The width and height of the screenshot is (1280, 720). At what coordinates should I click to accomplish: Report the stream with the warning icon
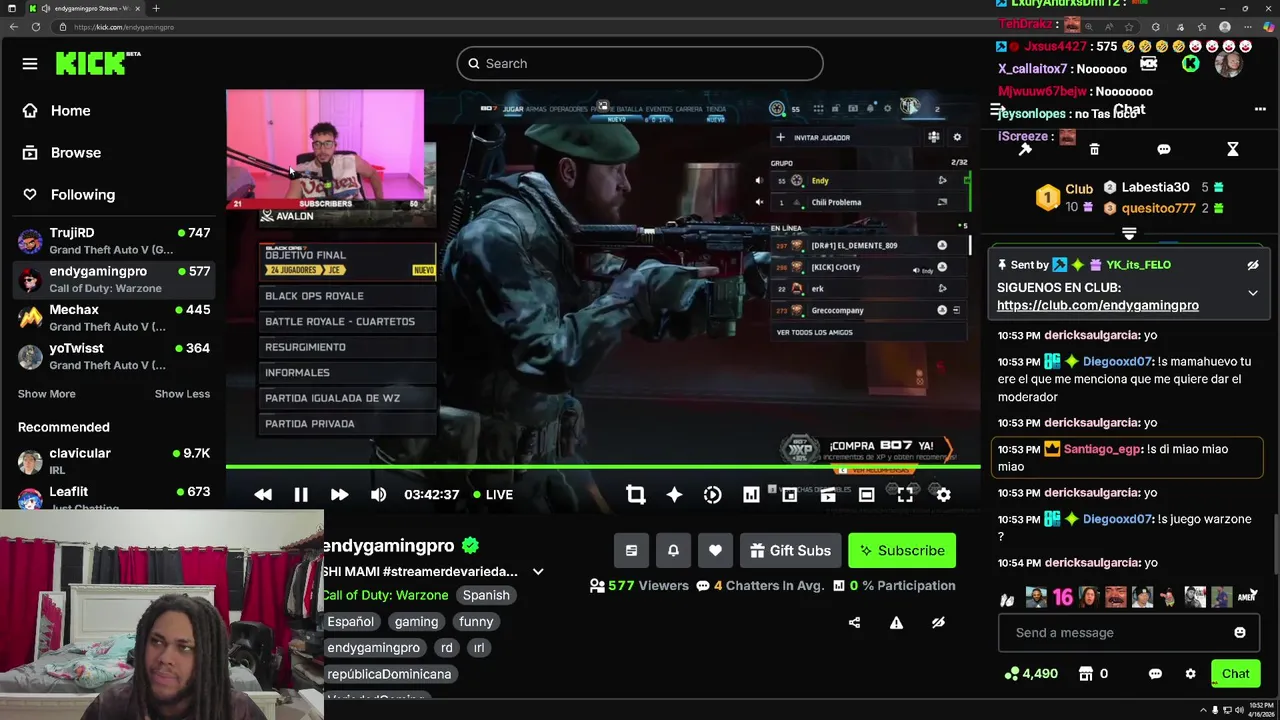point(896,622)
